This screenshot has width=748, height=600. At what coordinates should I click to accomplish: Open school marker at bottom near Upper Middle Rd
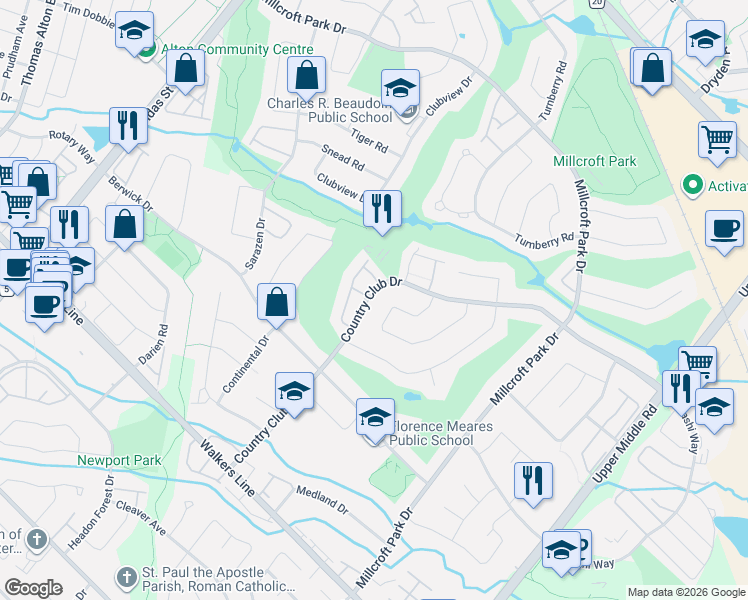click(561, 552)
